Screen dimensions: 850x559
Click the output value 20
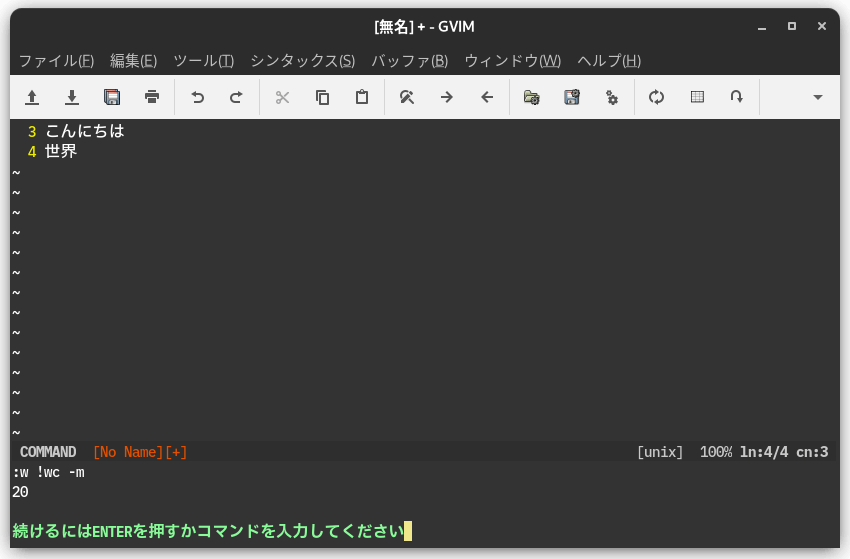20,492
